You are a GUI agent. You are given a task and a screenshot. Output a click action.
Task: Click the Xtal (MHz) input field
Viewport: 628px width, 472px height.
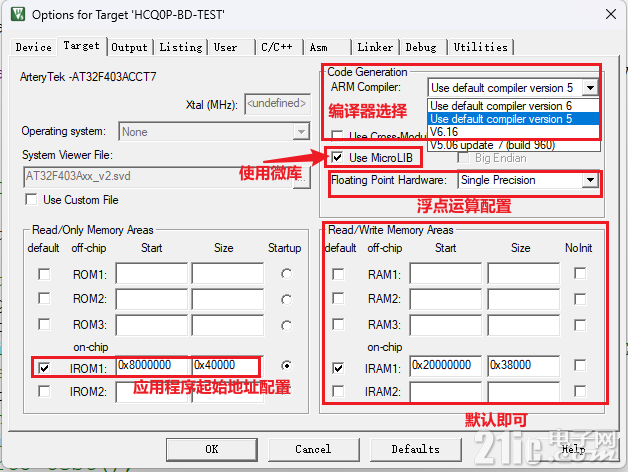coord(277,104)
